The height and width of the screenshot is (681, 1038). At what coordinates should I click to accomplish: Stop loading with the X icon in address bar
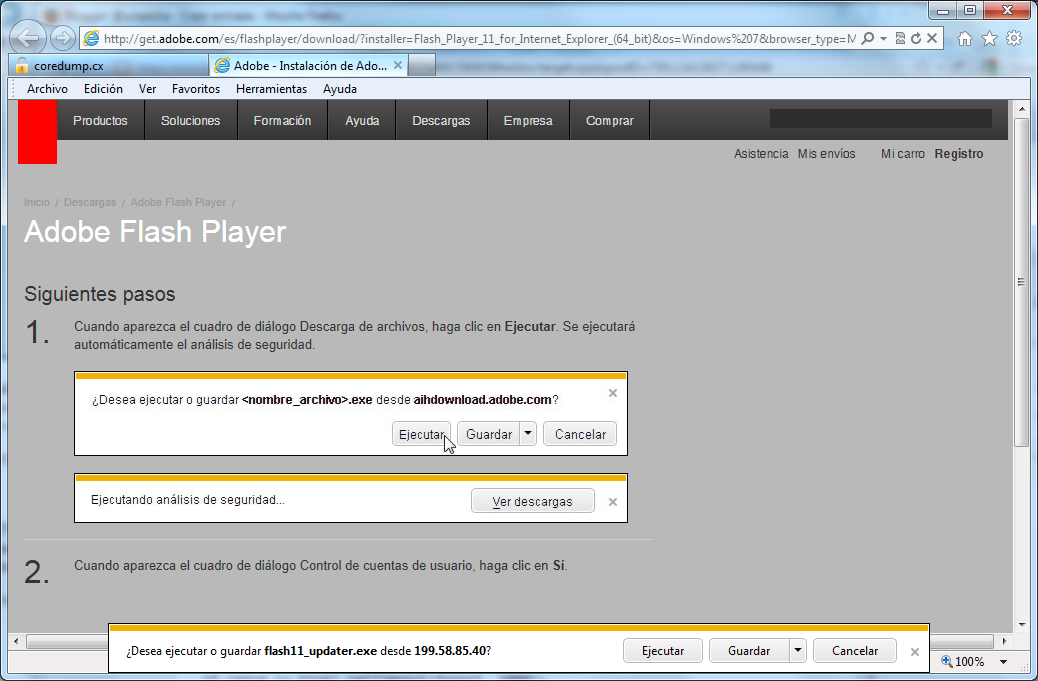pos(932,38)
